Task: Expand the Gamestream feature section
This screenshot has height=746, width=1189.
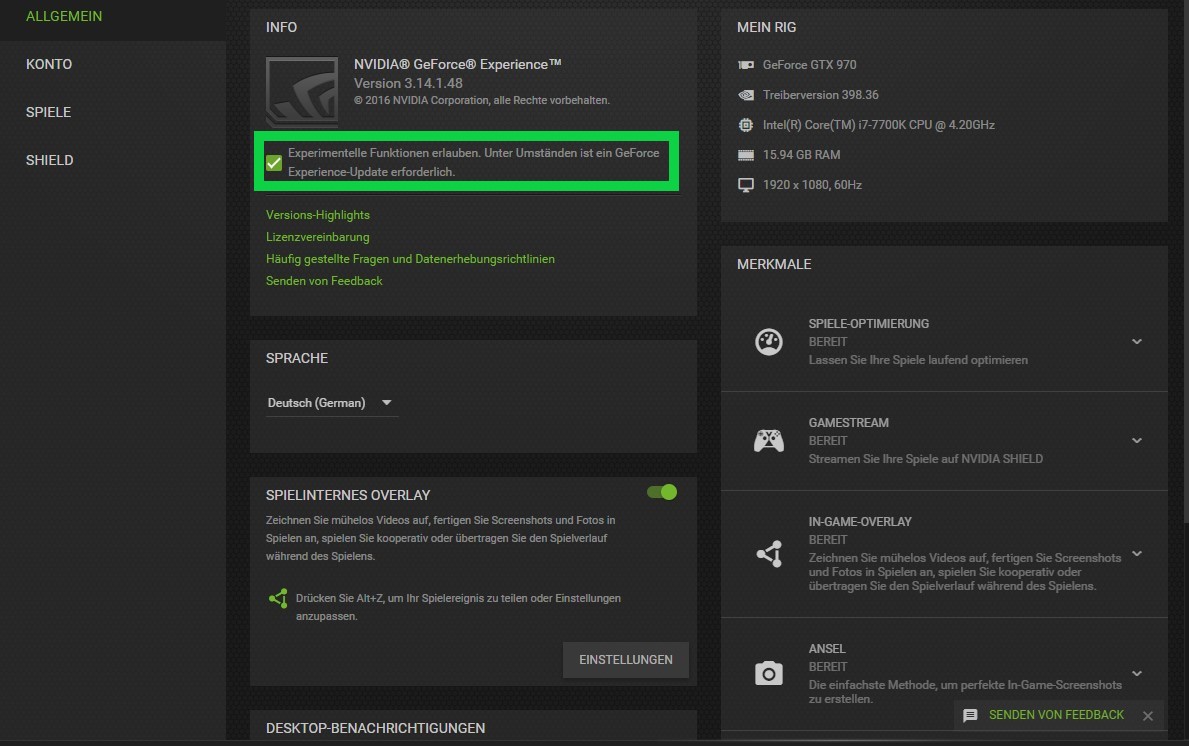Action: pos(1137,440)
